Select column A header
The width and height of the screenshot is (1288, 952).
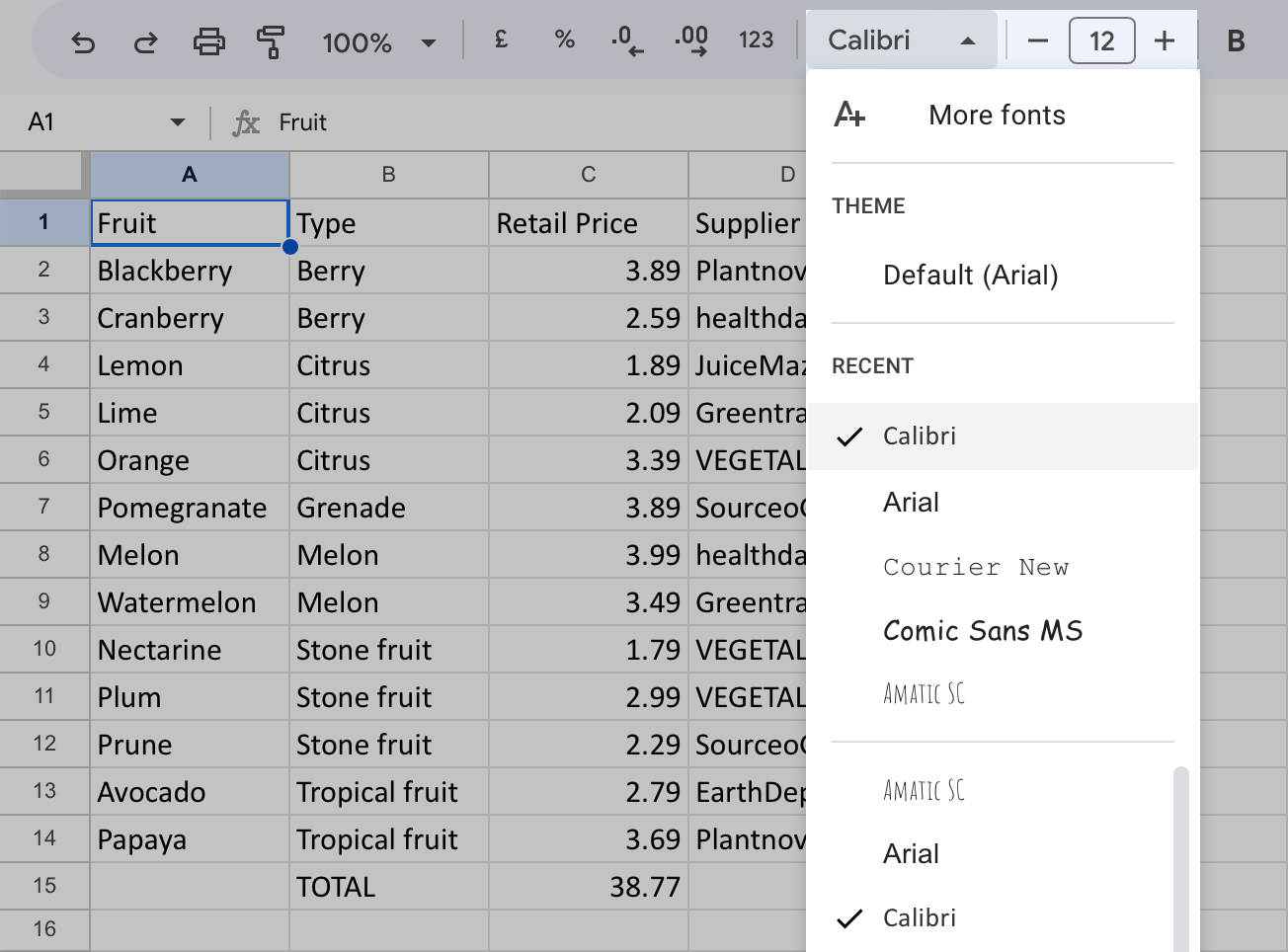click(x=190, y=175)
